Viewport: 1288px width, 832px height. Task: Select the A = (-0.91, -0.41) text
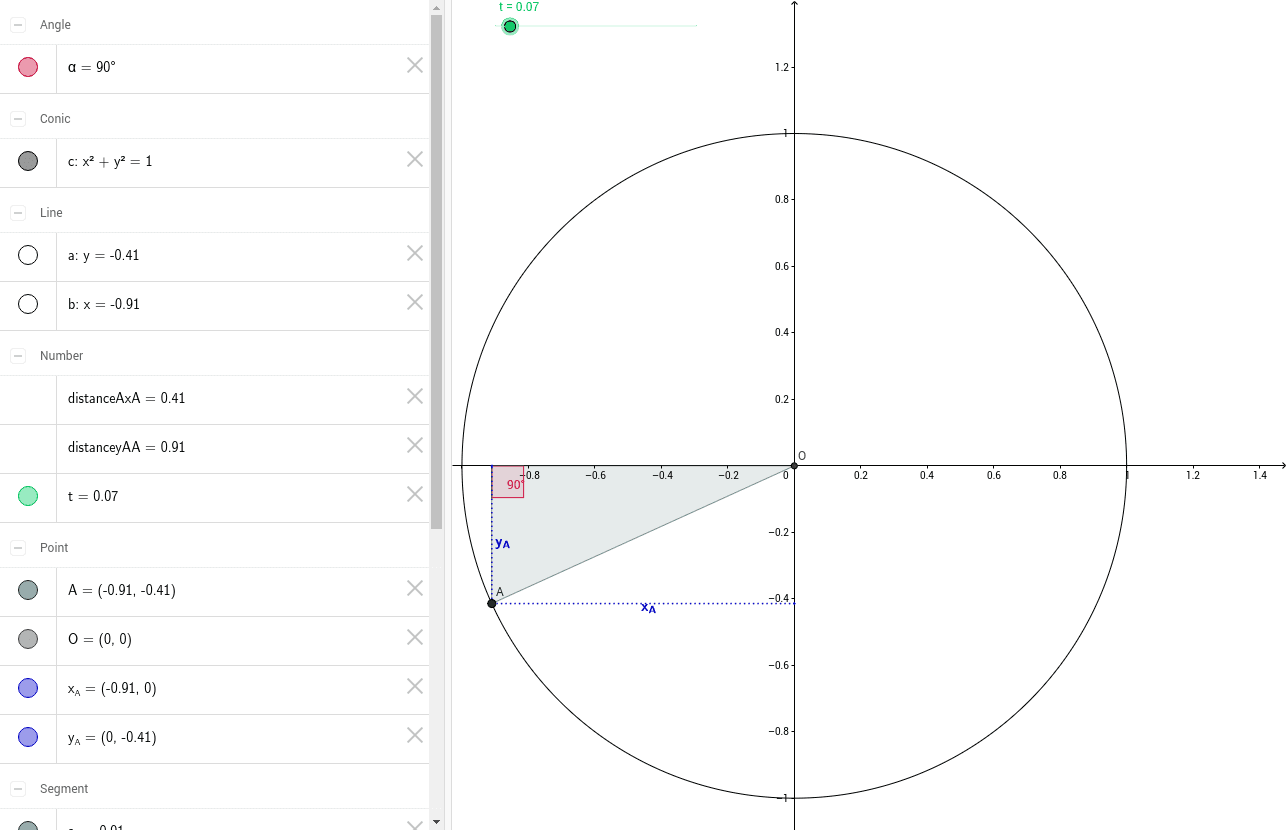122,590
